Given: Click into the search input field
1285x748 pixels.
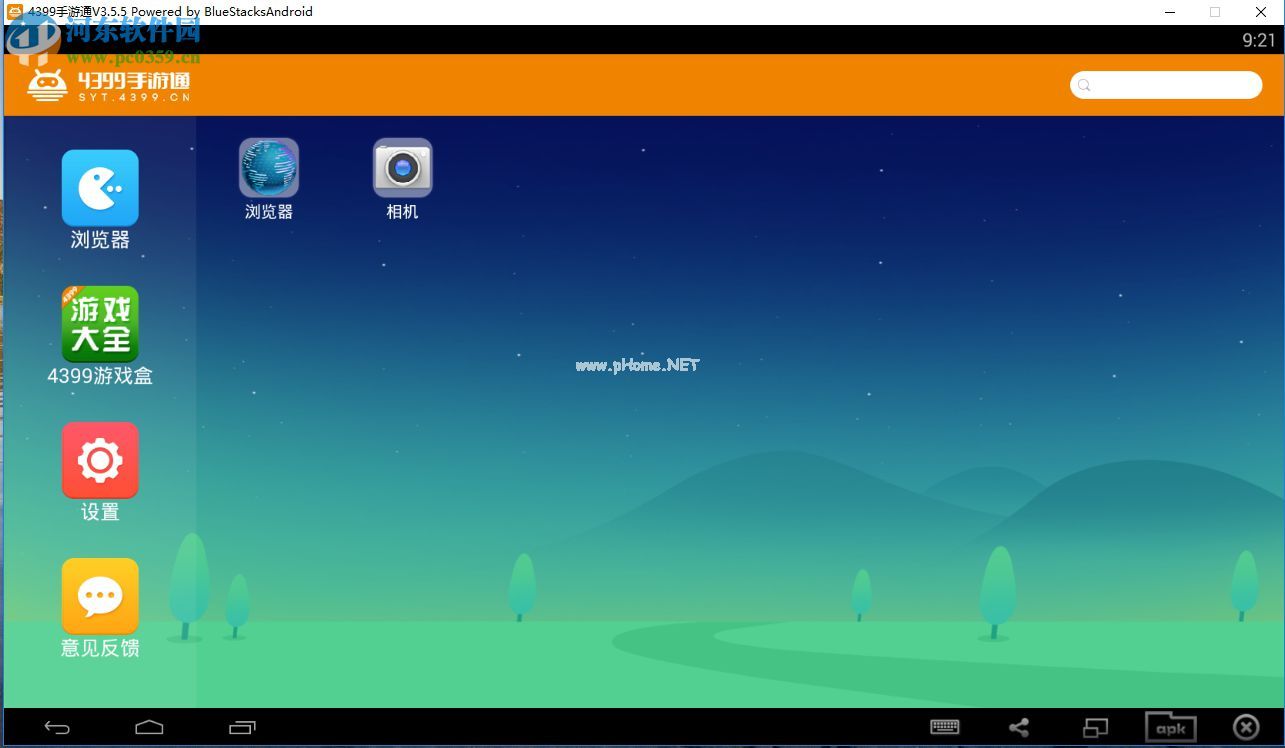Looking at the screenshot, I should coord(1166,85).
